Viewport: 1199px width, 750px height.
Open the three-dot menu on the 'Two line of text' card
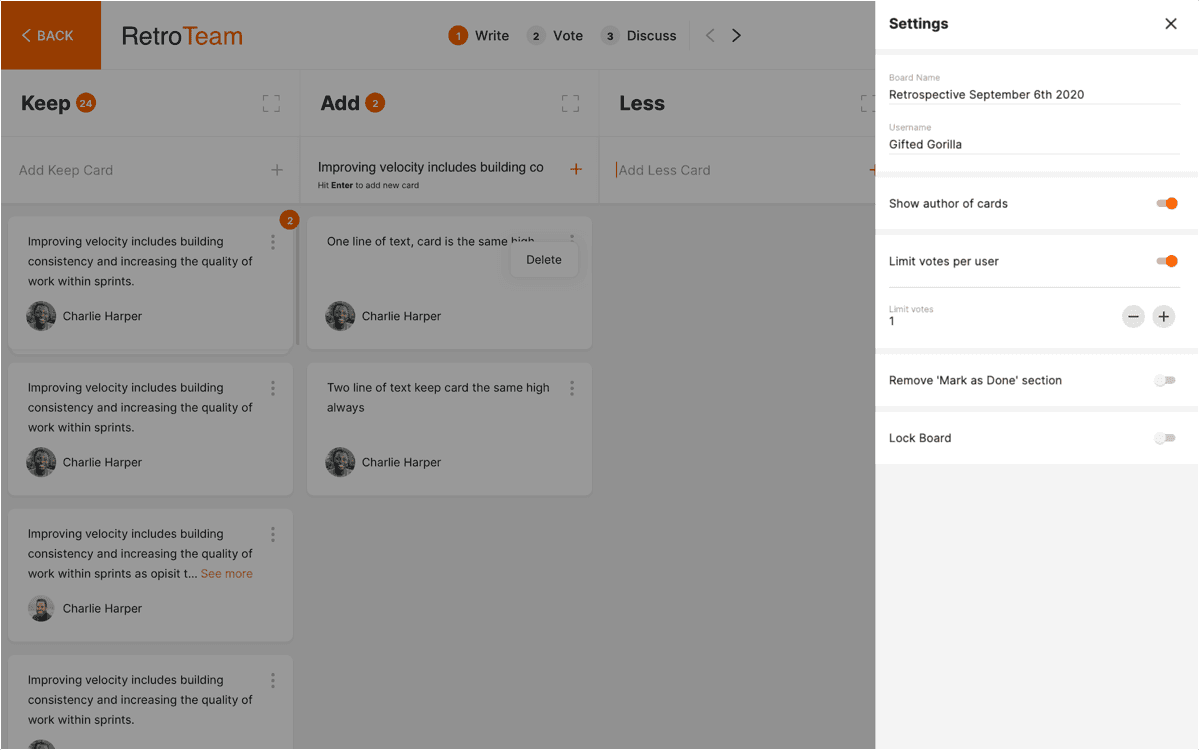point(572,388)
